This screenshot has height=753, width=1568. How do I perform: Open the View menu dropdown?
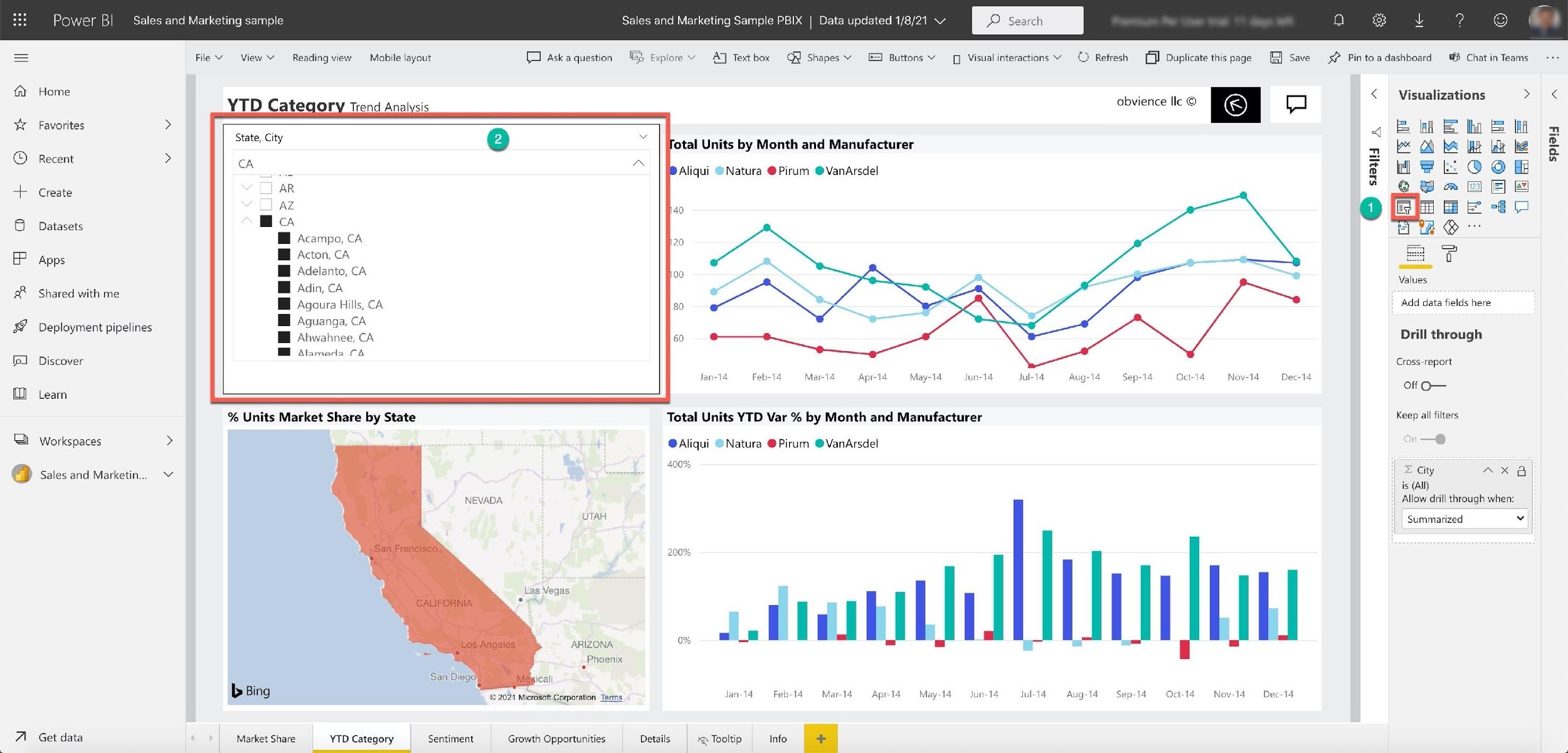click(x=257, y=58)
